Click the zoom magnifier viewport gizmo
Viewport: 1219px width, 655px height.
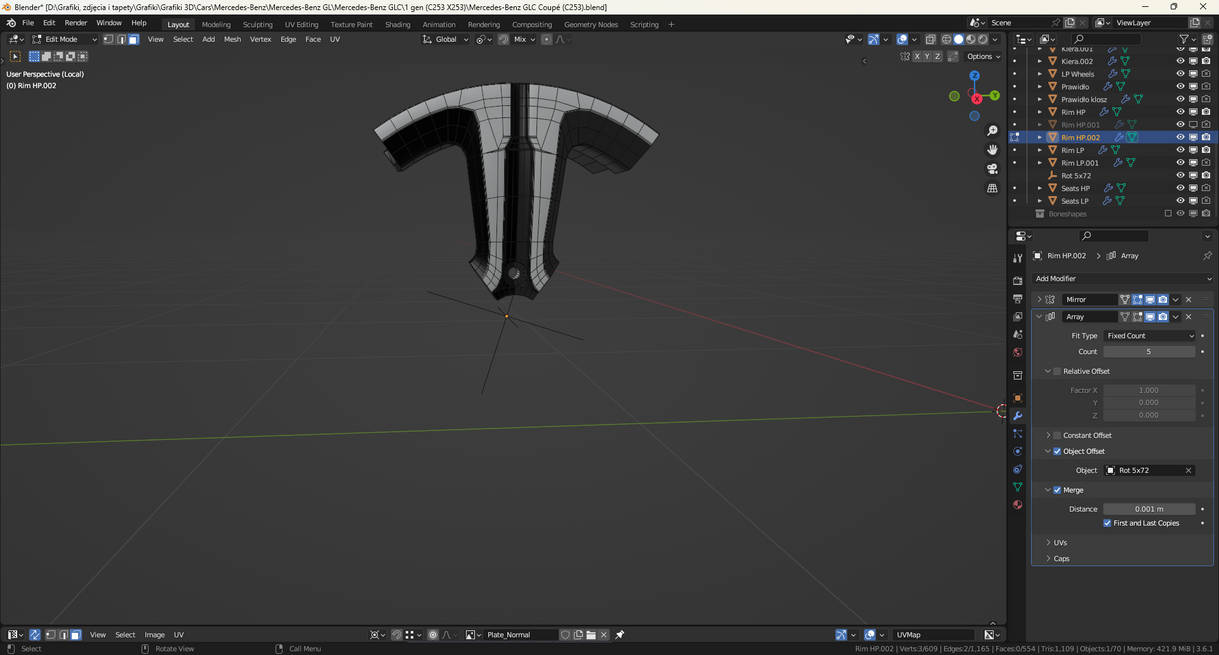pos(992,131)
